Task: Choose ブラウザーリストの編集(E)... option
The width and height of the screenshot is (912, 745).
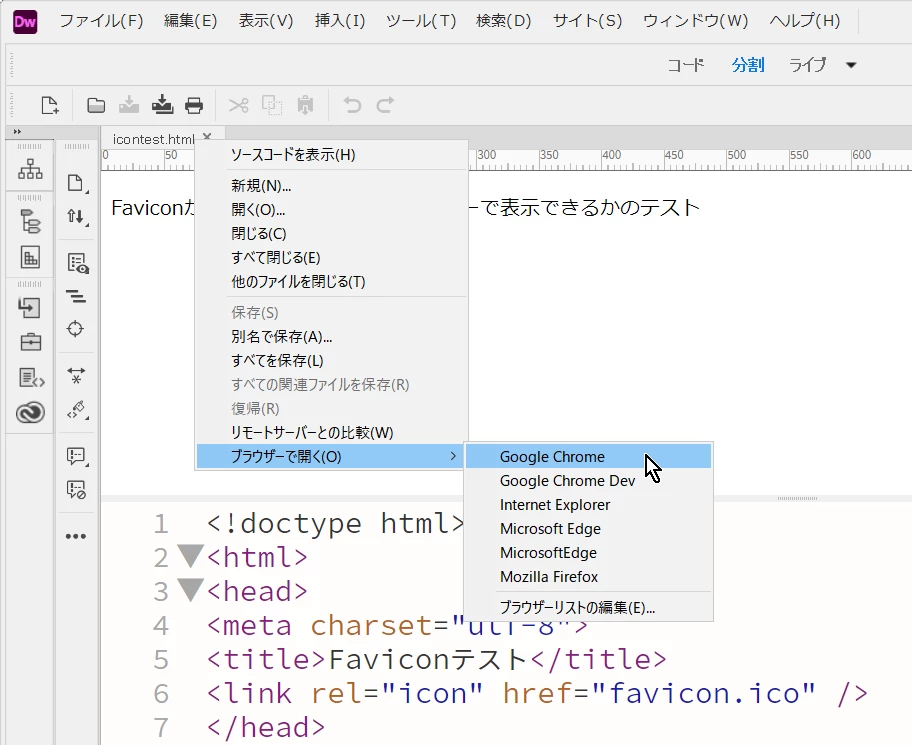Action: 589,607
